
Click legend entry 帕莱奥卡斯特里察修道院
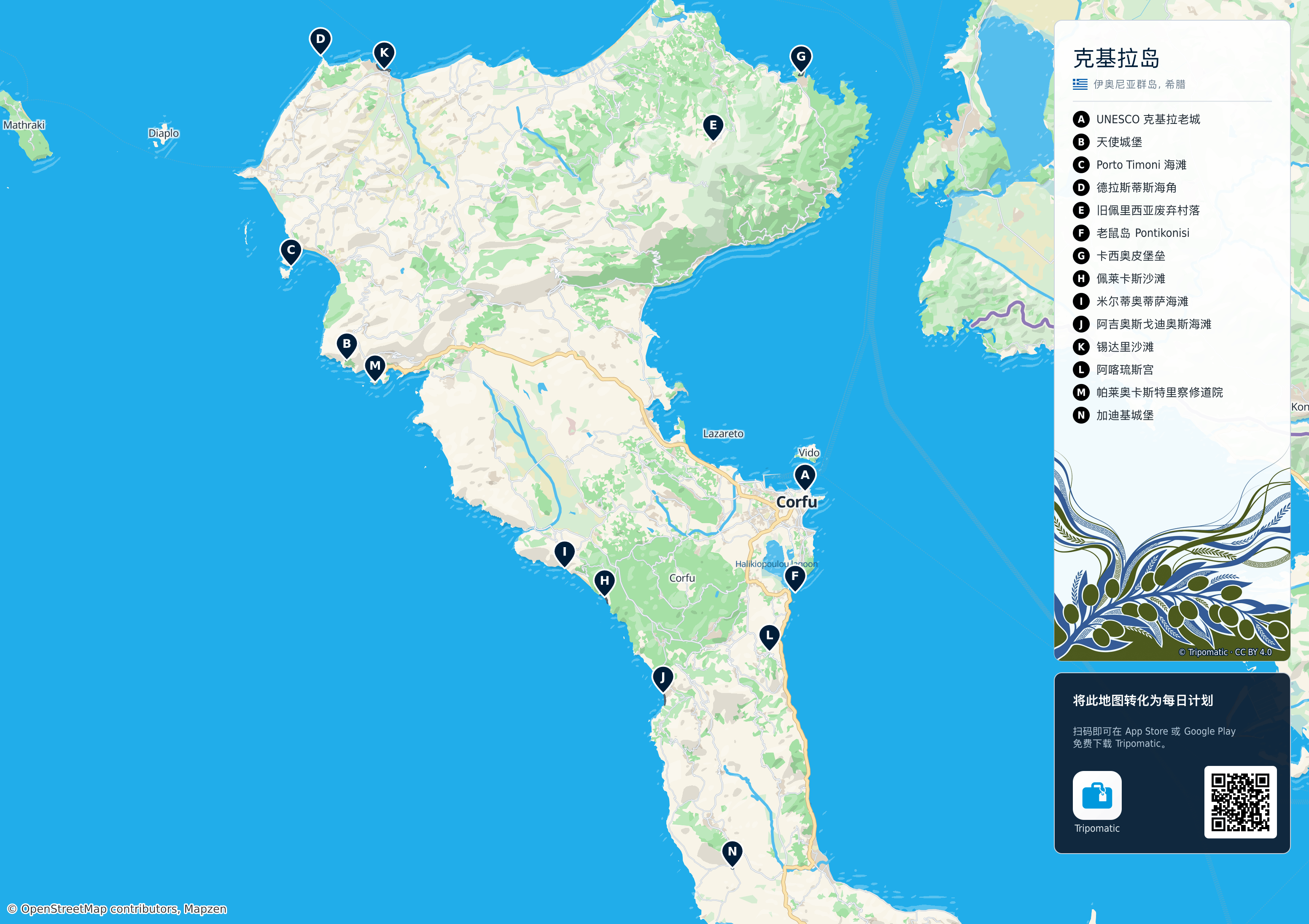click(1159, 392)
